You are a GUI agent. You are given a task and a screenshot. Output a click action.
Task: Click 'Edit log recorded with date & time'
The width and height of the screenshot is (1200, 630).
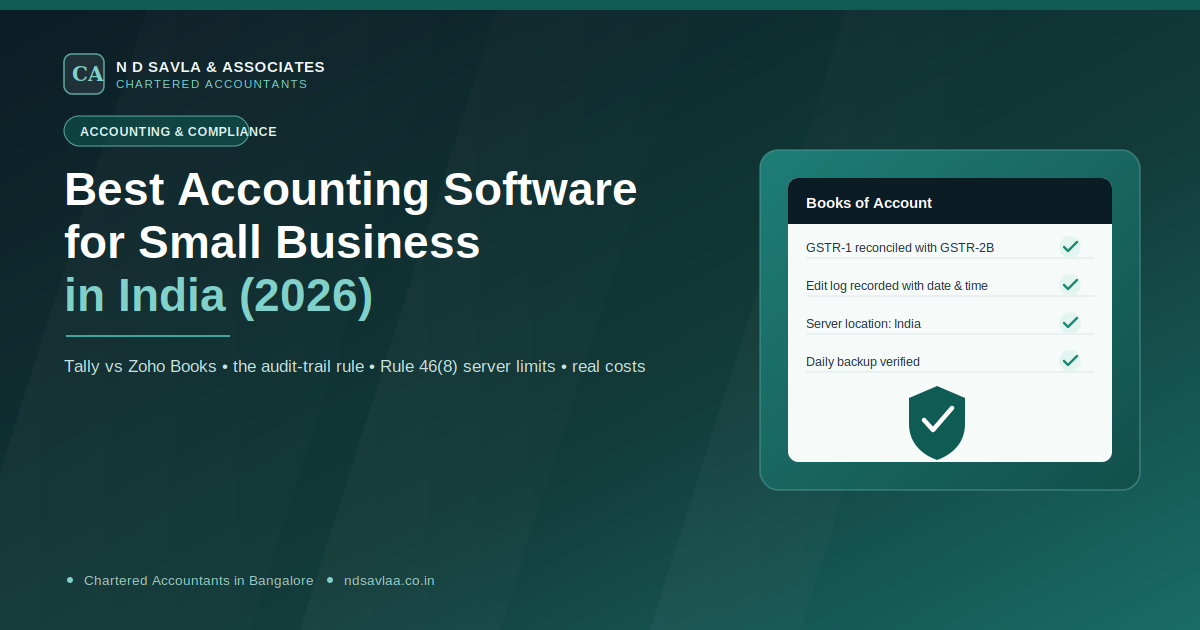pyautogui.click(x=897, y=286)
